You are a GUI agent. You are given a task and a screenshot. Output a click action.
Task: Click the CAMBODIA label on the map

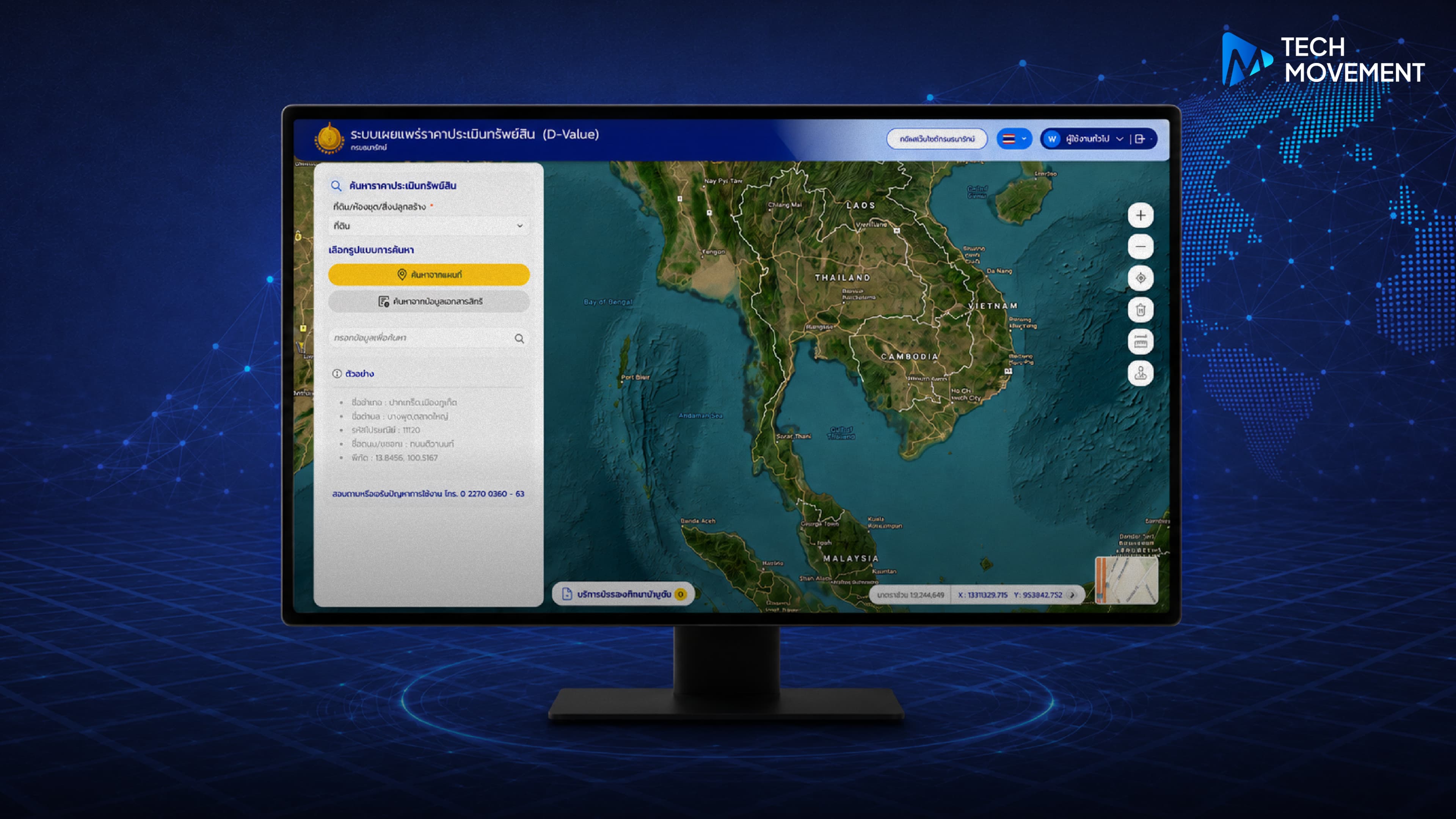click(x=910, y=357)
